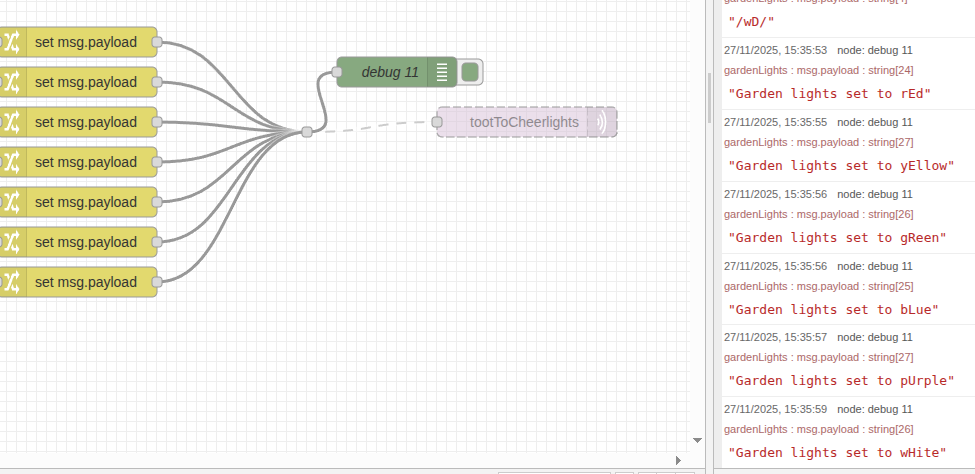Image resolution: width=975 pixels, height=474 pixels.
Task: Click the "Garden lights set to yEllow" payload
Action: 841,165
